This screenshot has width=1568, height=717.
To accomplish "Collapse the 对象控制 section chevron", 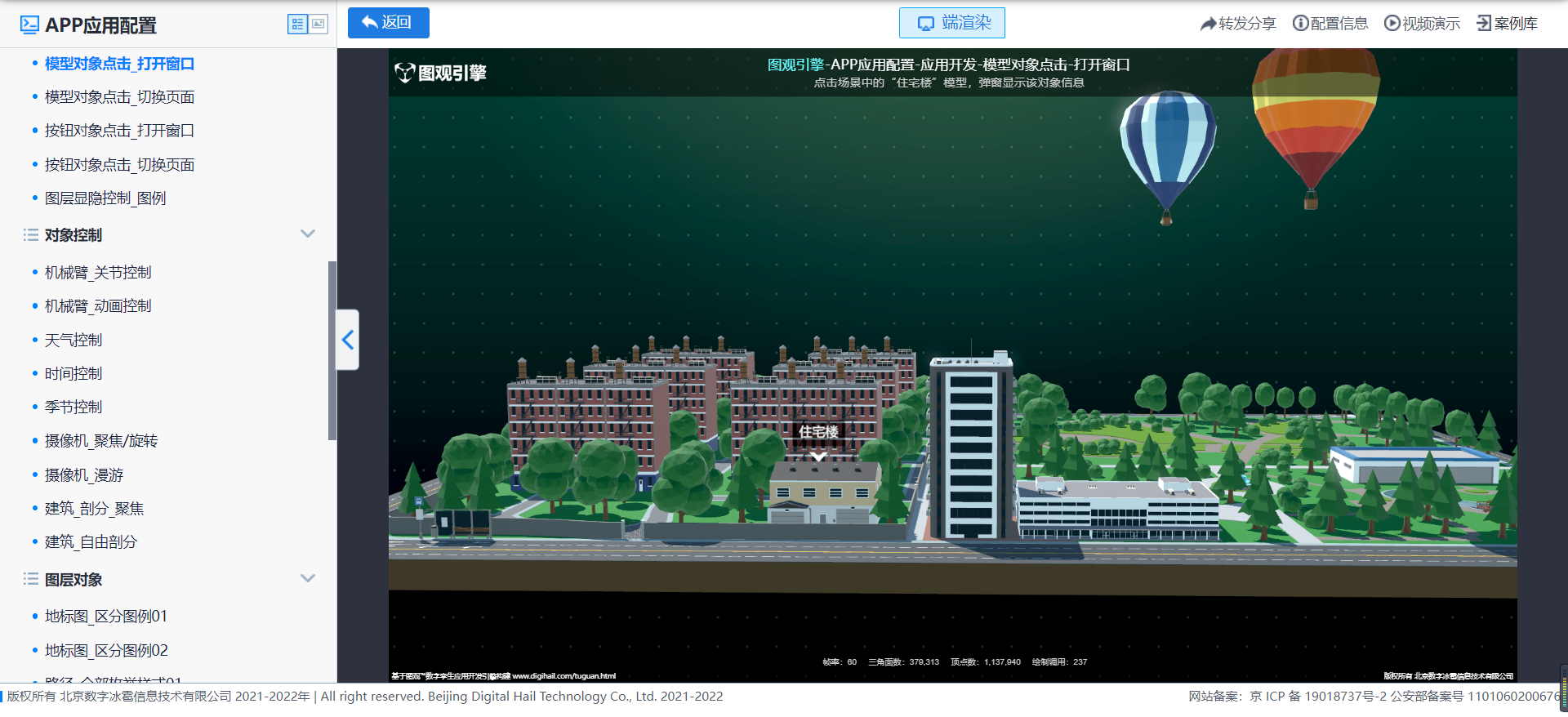I will click(x=308, y=234).
